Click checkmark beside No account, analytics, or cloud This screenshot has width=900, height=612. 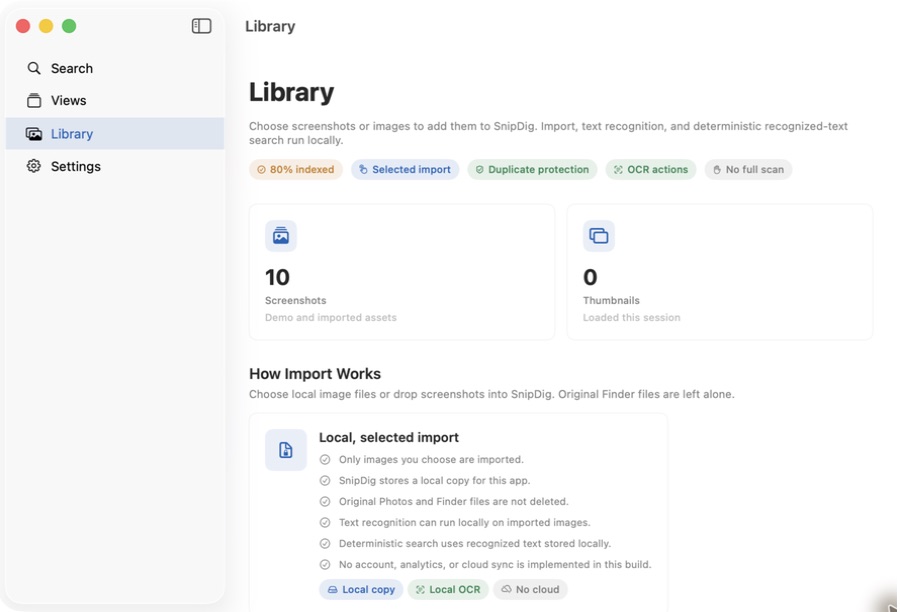point(325,564)
